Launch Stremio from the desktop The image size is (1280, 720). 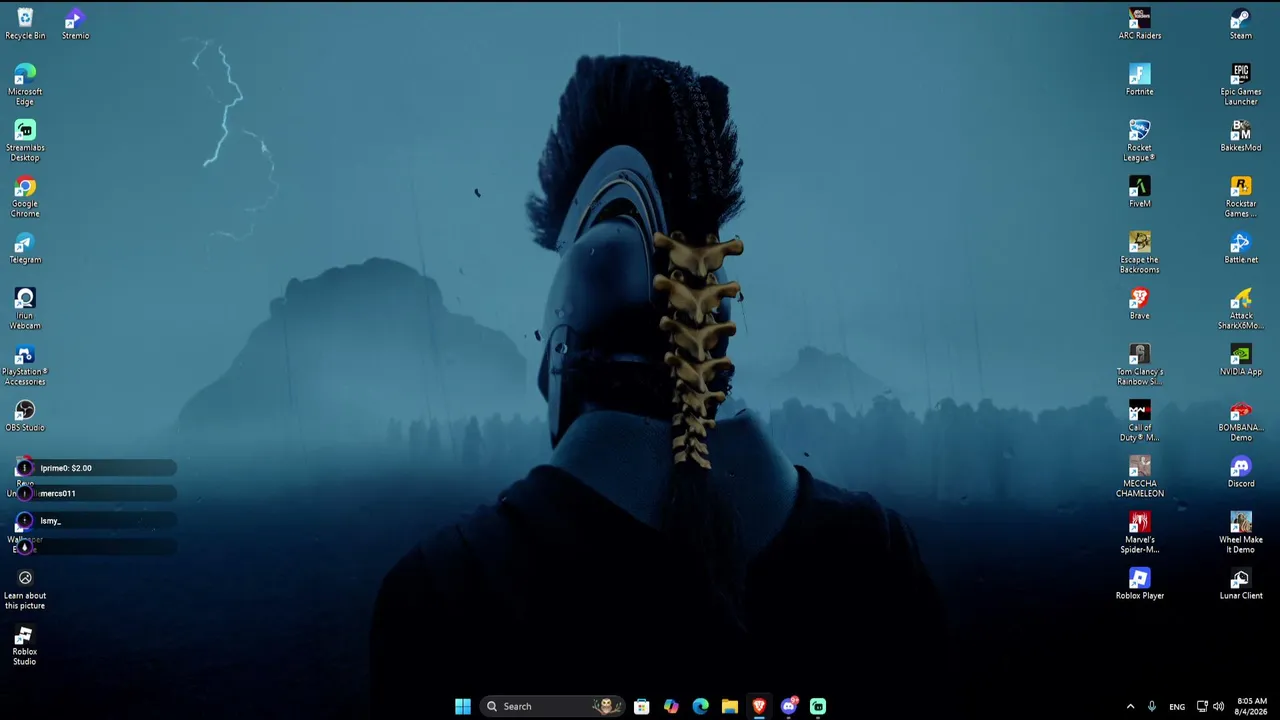click(x=75, y=24)
